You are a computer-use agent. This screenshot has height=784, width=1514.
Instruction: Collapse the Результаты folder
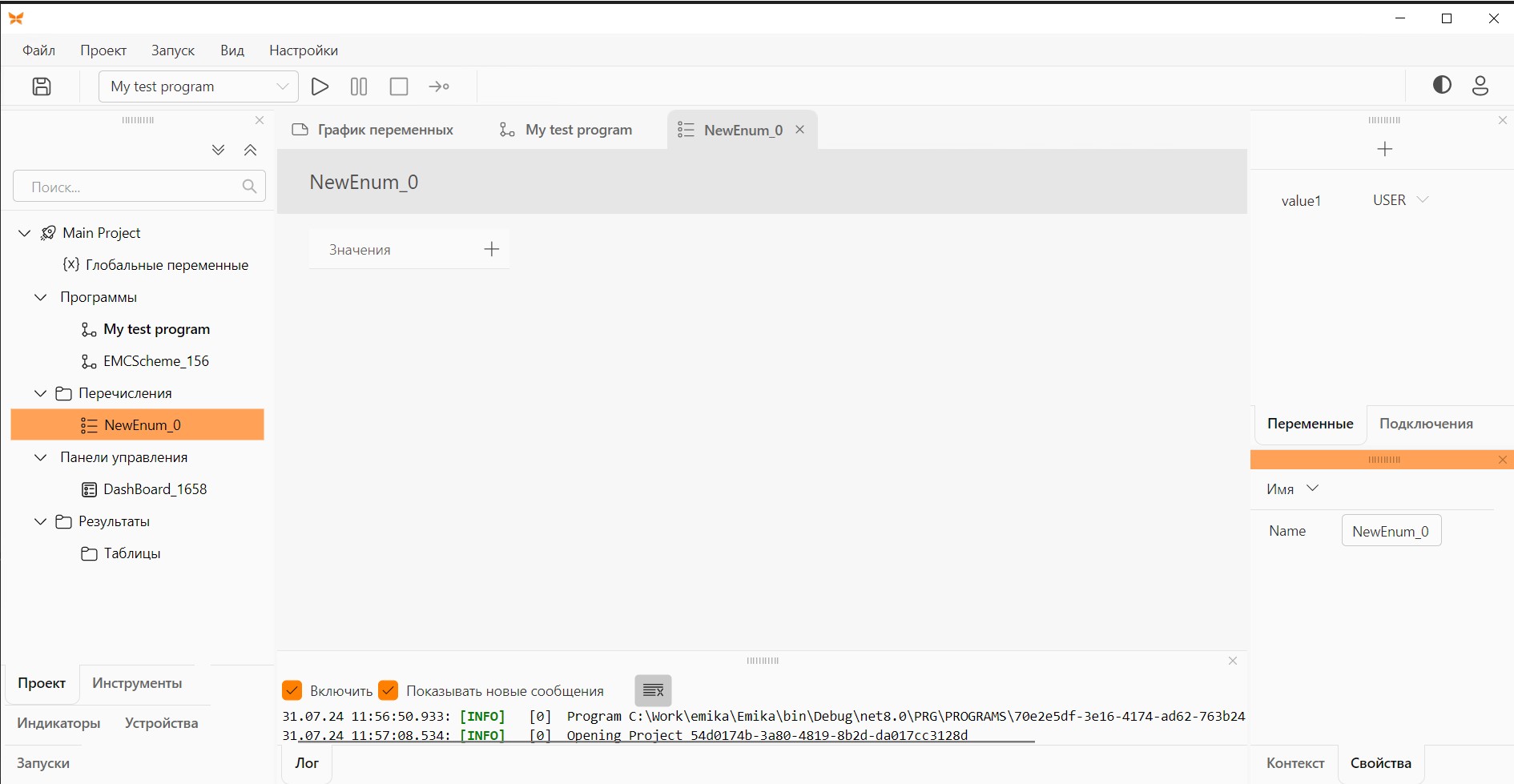40,521
